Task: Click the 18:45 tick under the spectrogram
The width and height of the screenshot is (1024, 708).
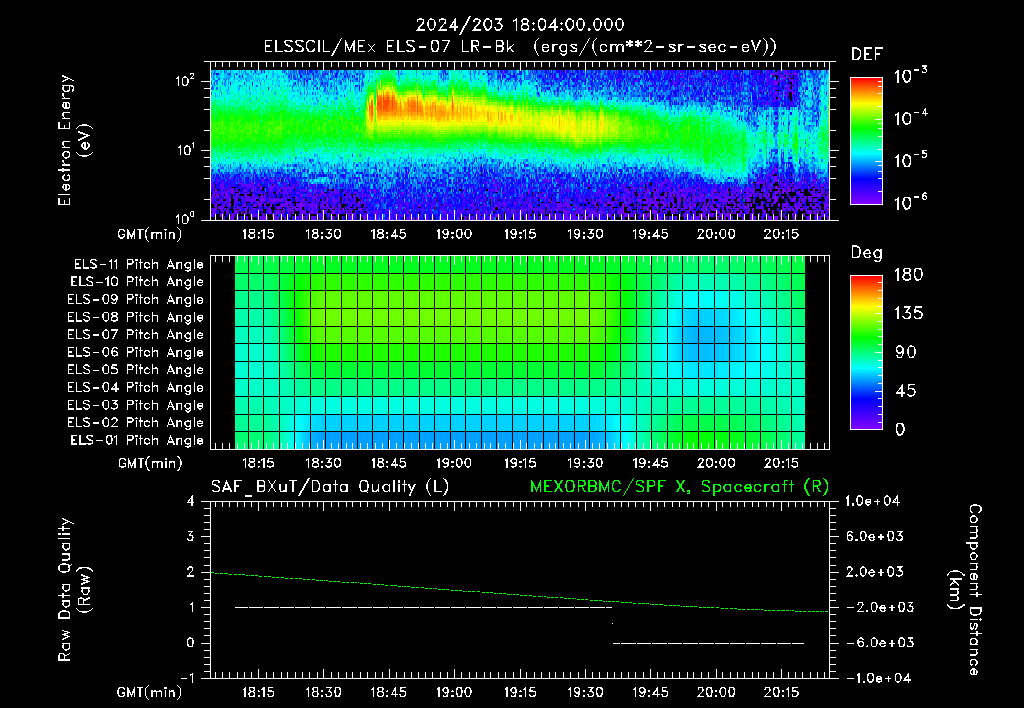Action: 389,235
